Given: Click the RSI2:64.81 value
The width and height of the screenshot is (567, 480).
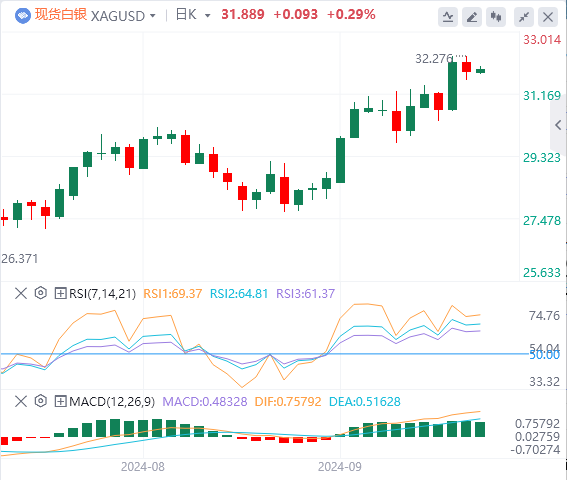Looking at the screenshot, I should click(239, 293).
